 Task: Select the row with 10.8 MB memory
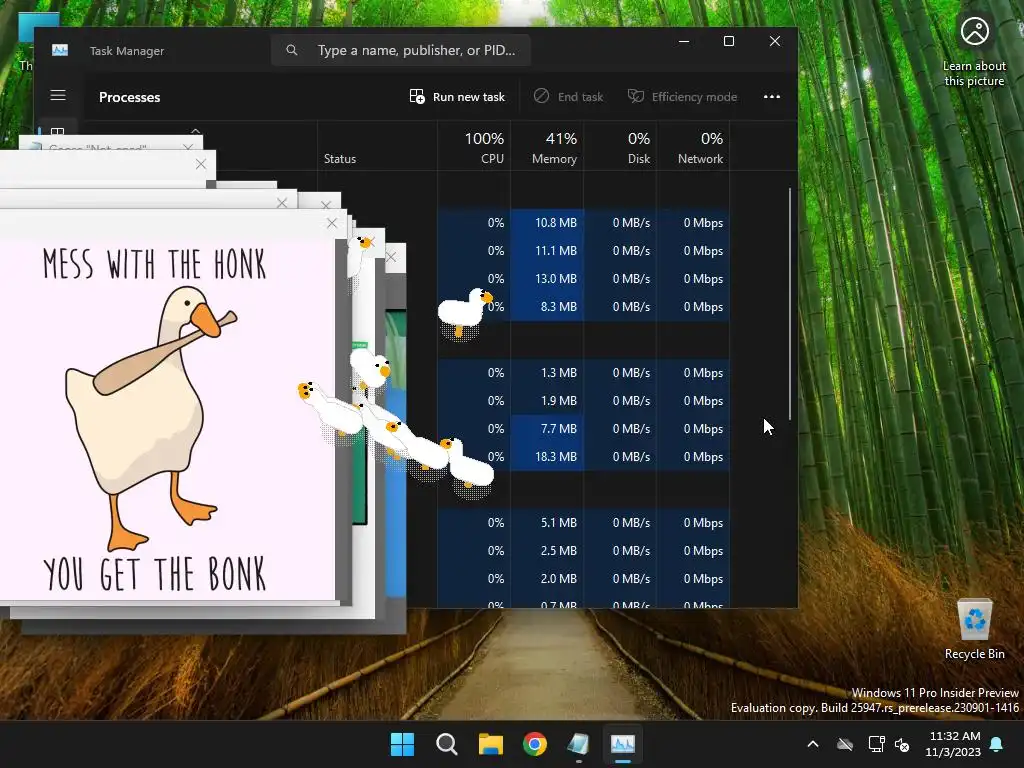click(583, 223)
